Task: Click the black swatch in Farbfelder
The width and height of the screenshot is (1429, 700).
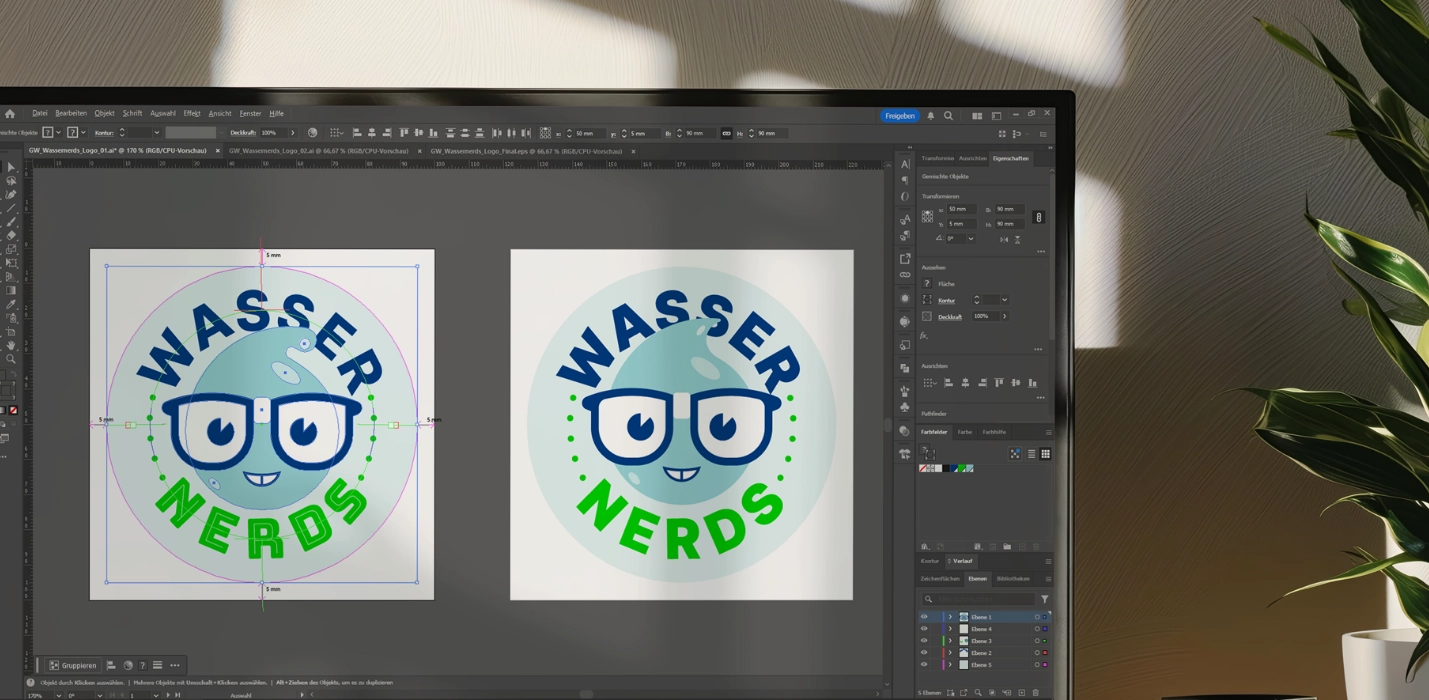Action: (946, 468)
